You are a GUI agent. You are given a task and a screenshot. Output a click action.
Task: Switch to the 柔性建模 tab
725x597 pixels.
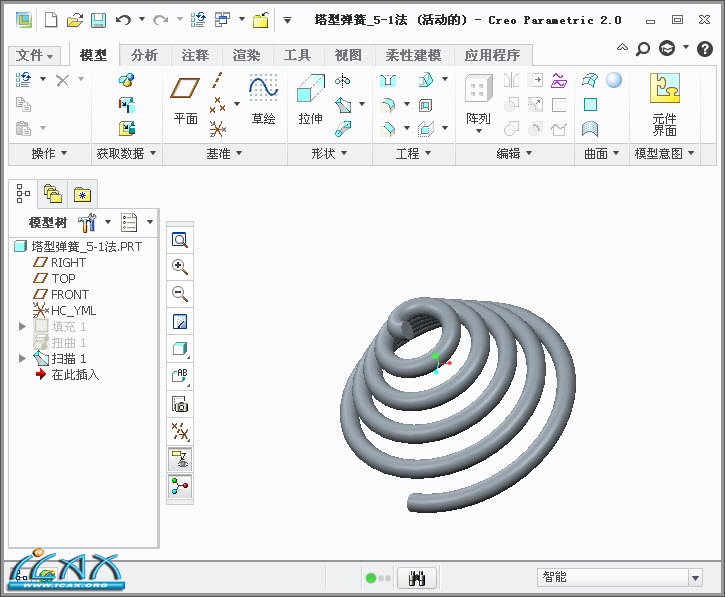[413, 55]
